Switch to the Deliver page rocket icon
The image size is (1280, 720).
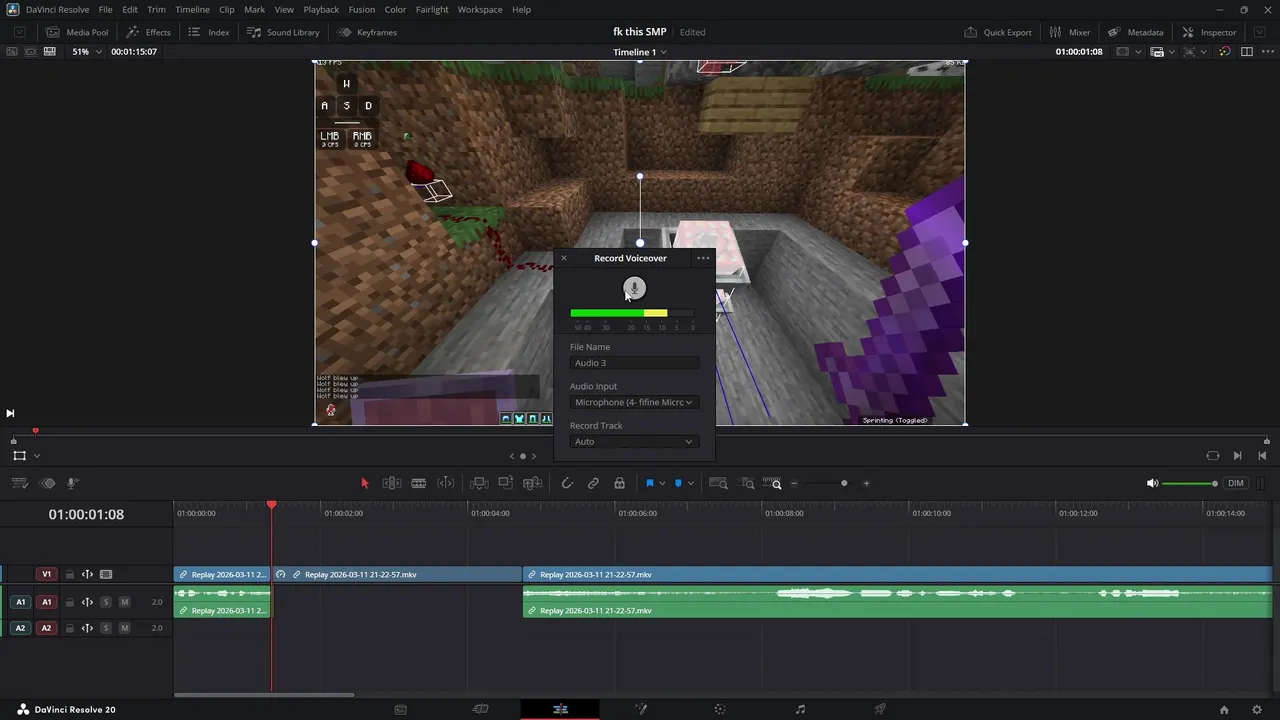click(x=880, y=709)
